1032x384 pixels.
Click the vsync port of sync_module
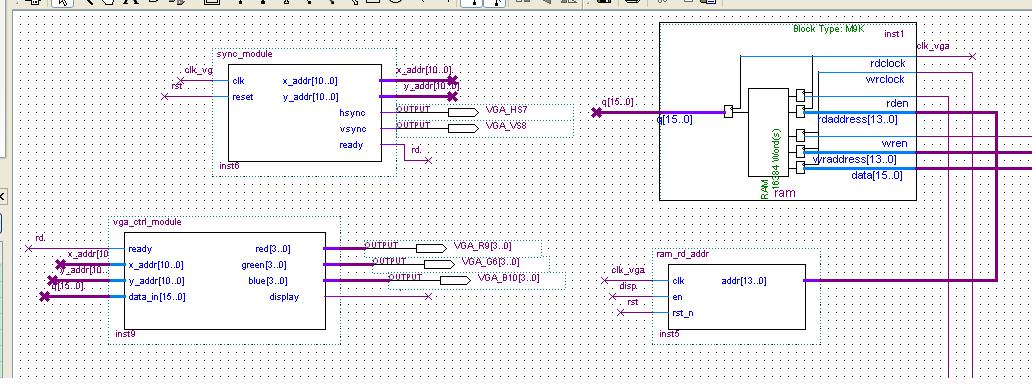point(352,129)
